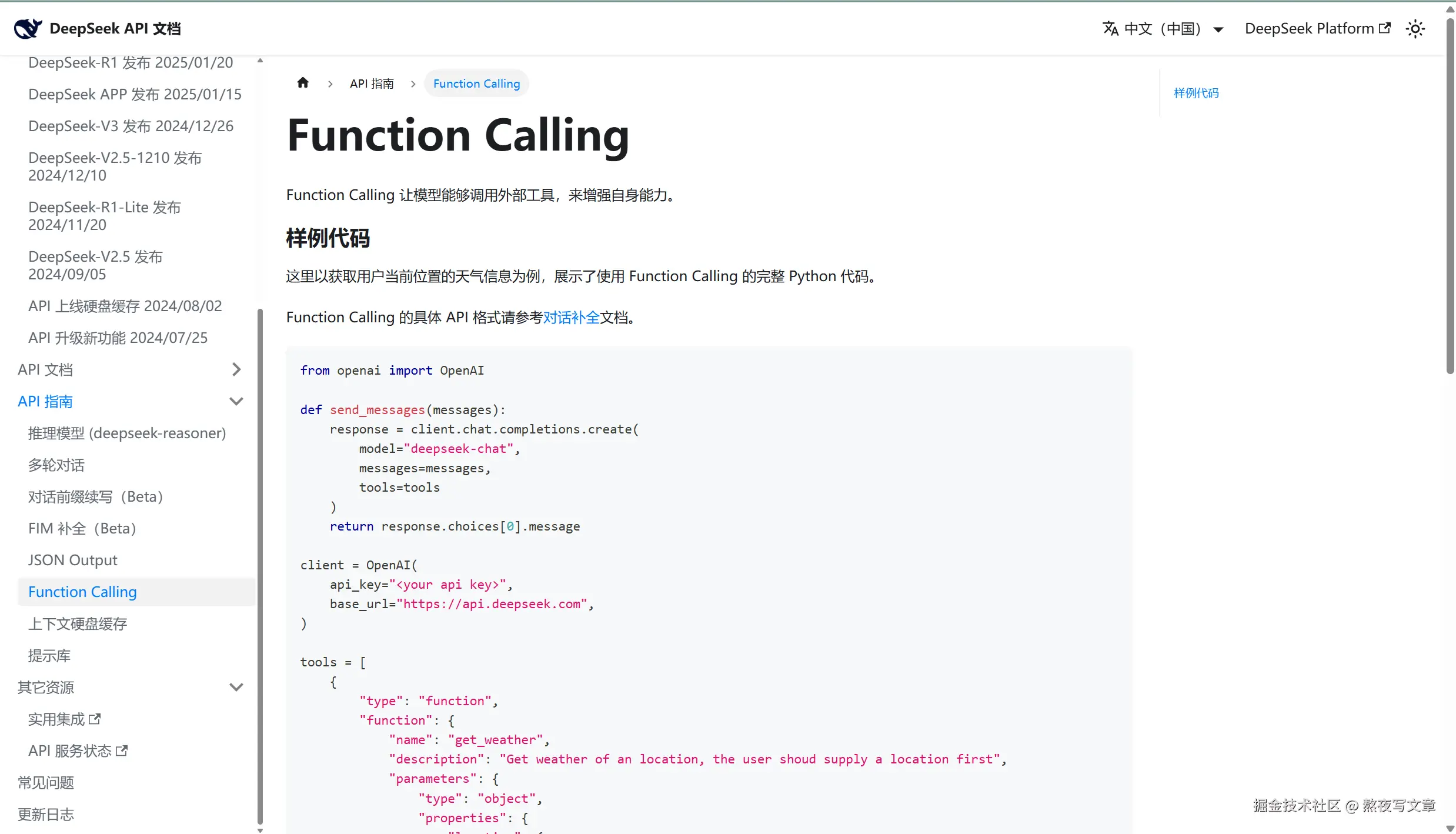This screenshot has width=1456, height=834.
Task: Jump to 样例代码 in table of contents
Action: pos(1195,93)
